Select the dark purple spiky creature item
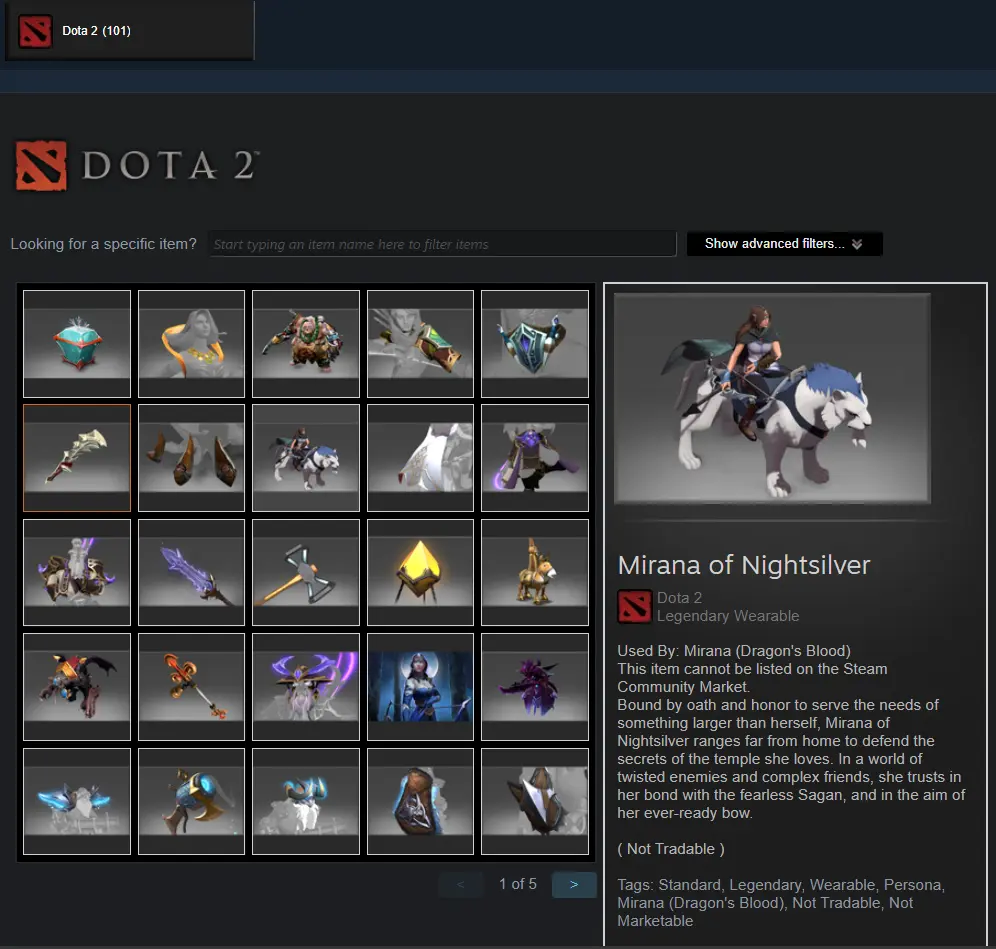996x949 pixels. tap(535, 687)
